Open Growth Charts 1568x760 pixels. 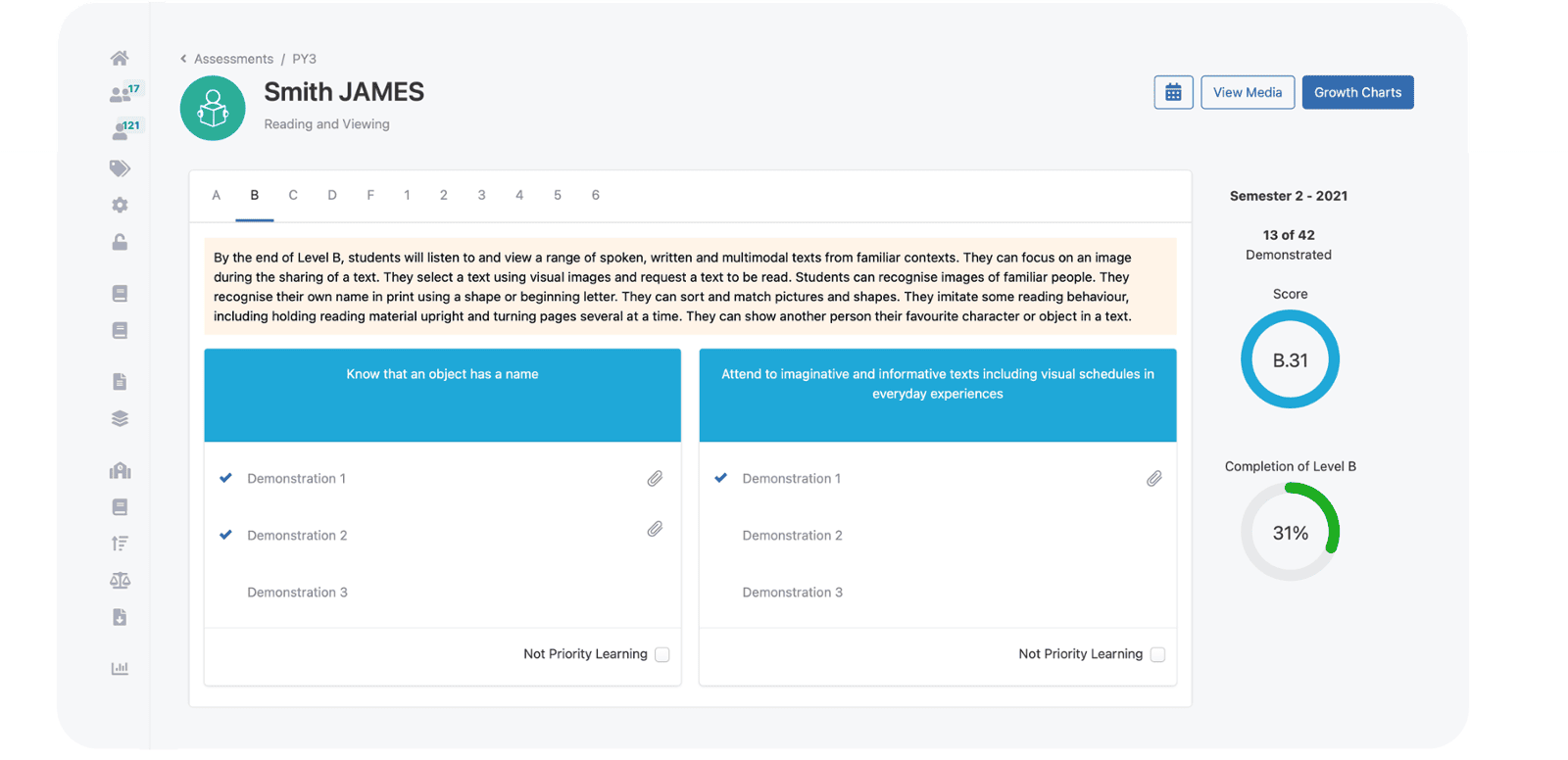click(x=1357, y=93)
